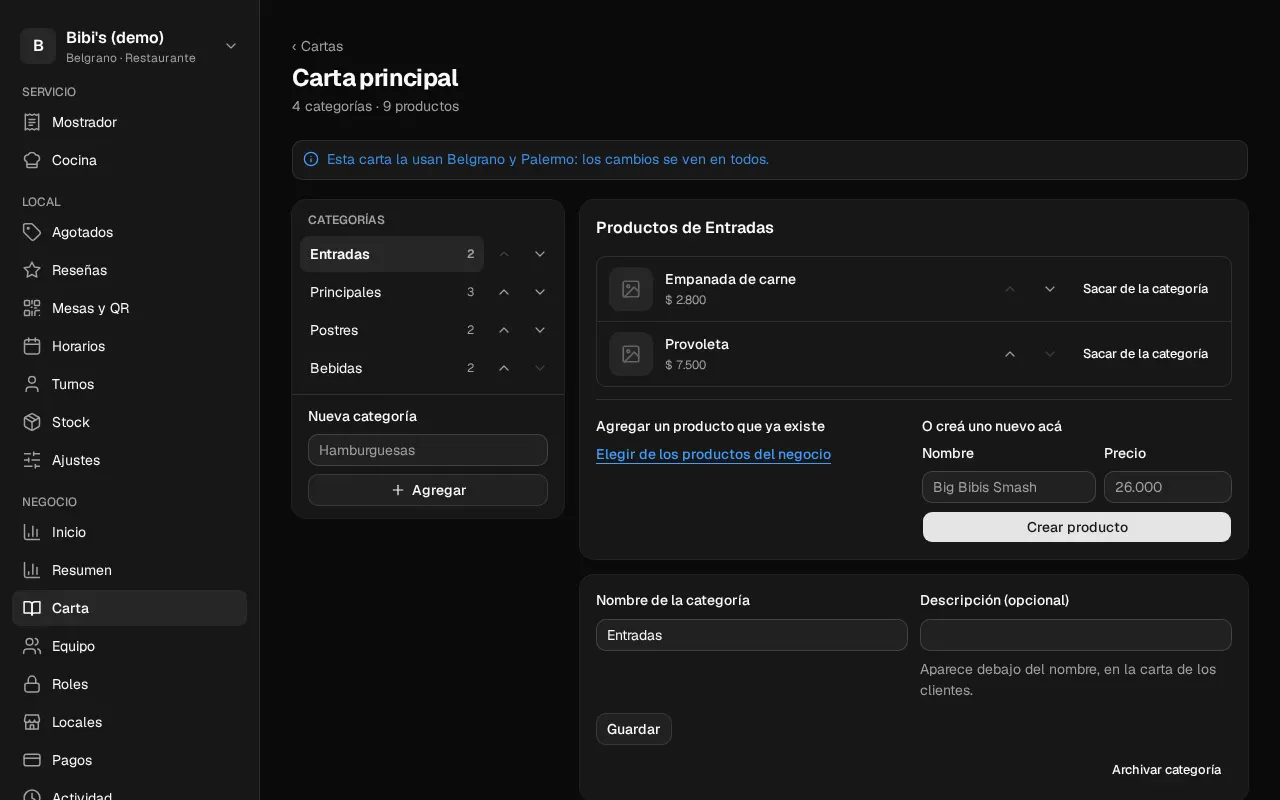This screenshot has width=1280, height=800.
Task: Edit the Nombre de la categoría field
Action: [x=752, y=635]
